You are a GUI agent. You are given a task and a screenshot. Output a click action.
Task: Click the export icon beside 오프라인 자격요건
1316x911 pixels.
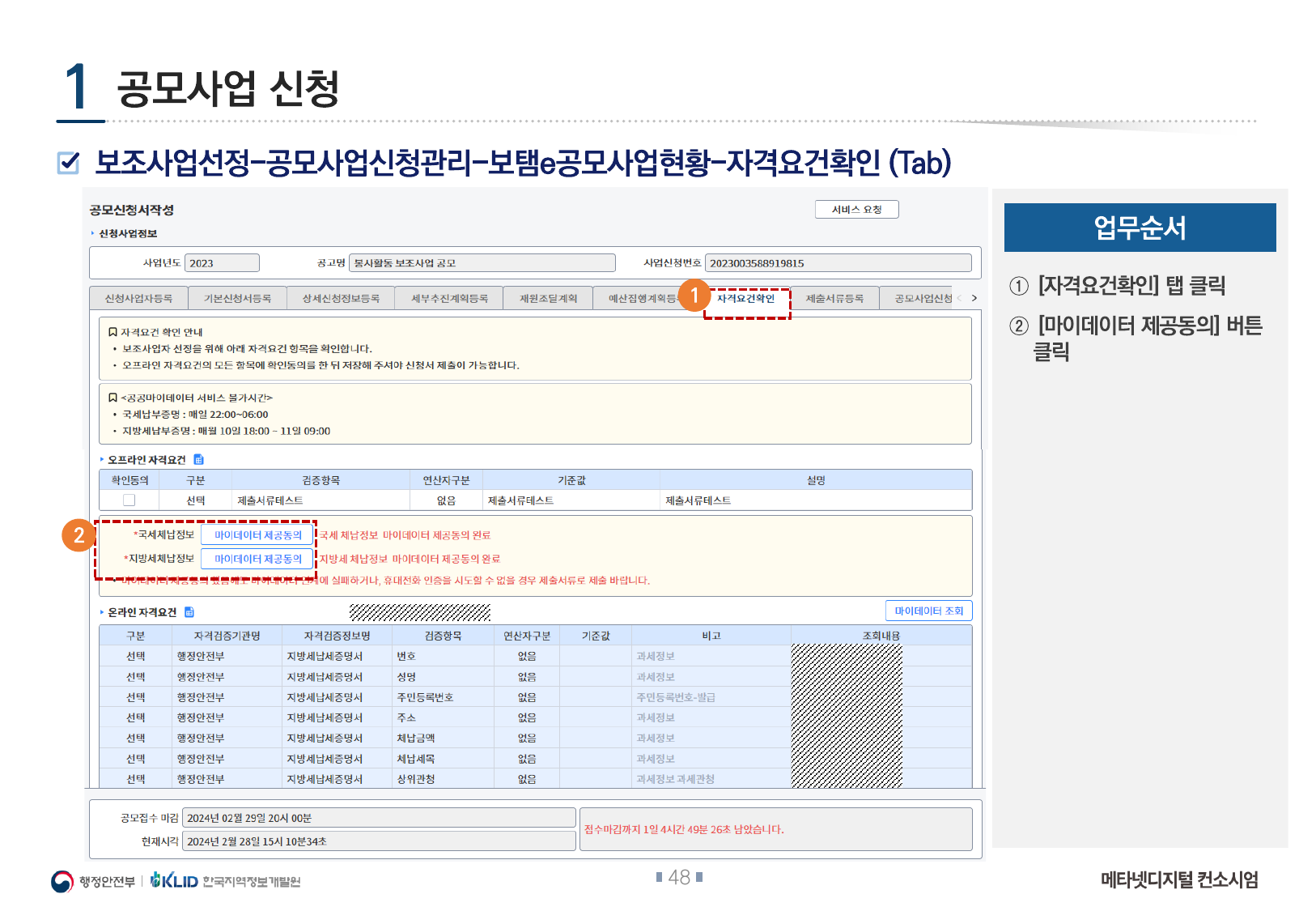pyautogui.click(x=198, y=460)
